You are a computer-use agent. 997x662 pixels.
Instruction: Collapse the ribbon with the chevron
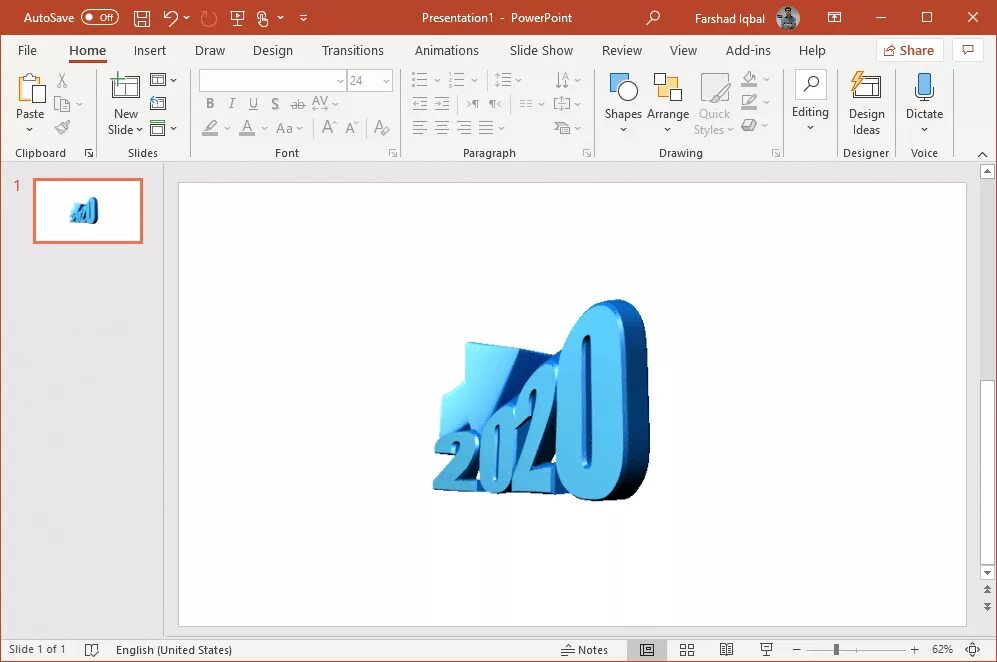(982, 154)
